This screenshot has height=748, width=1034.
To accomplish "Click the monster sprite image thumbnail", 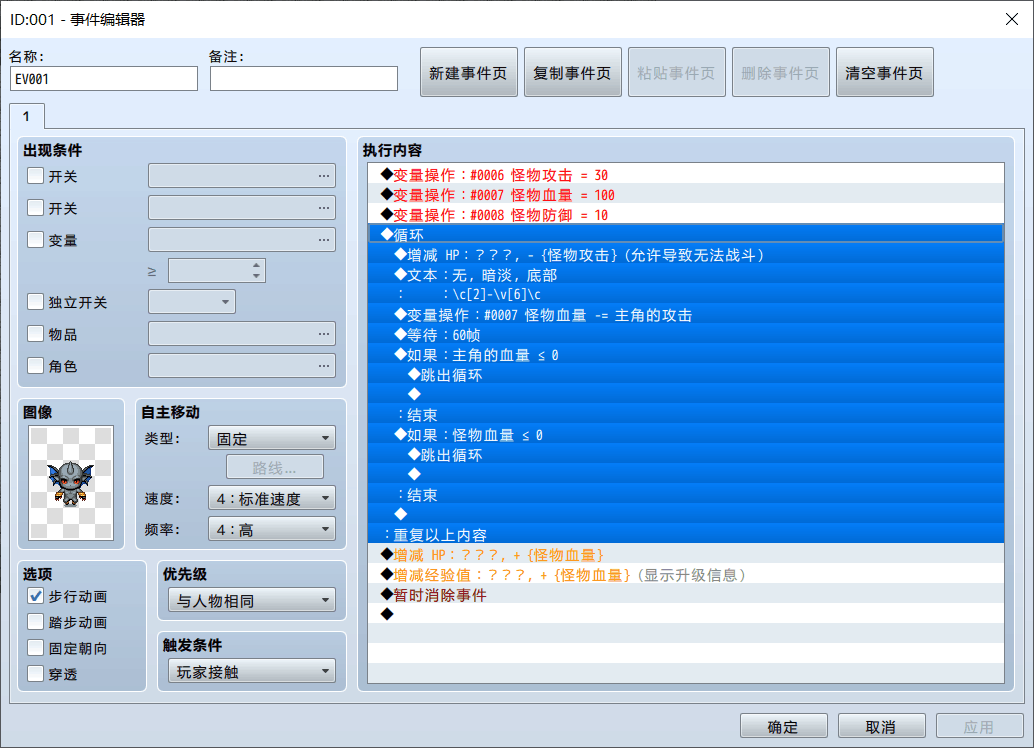I will pos(71,483).
